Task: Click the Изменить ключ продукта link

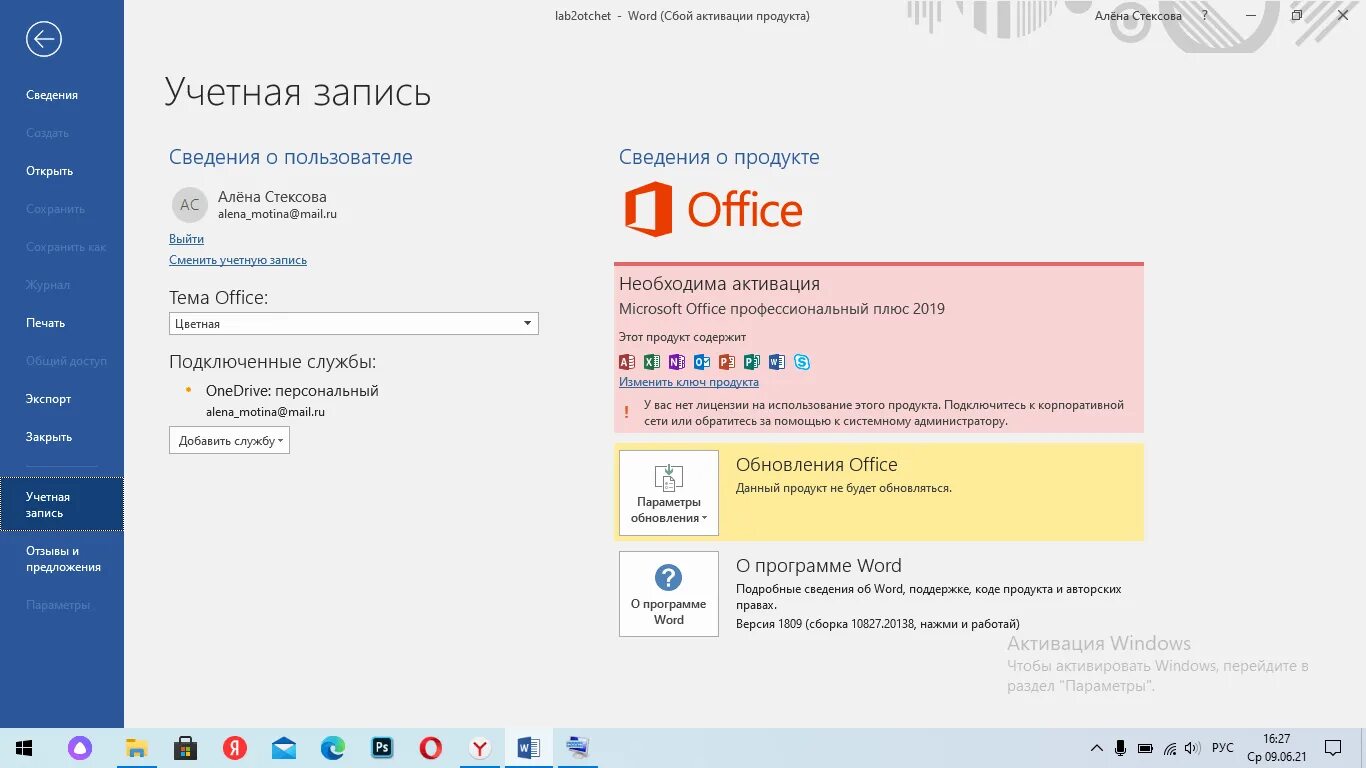Action: (x=689, y=382)
